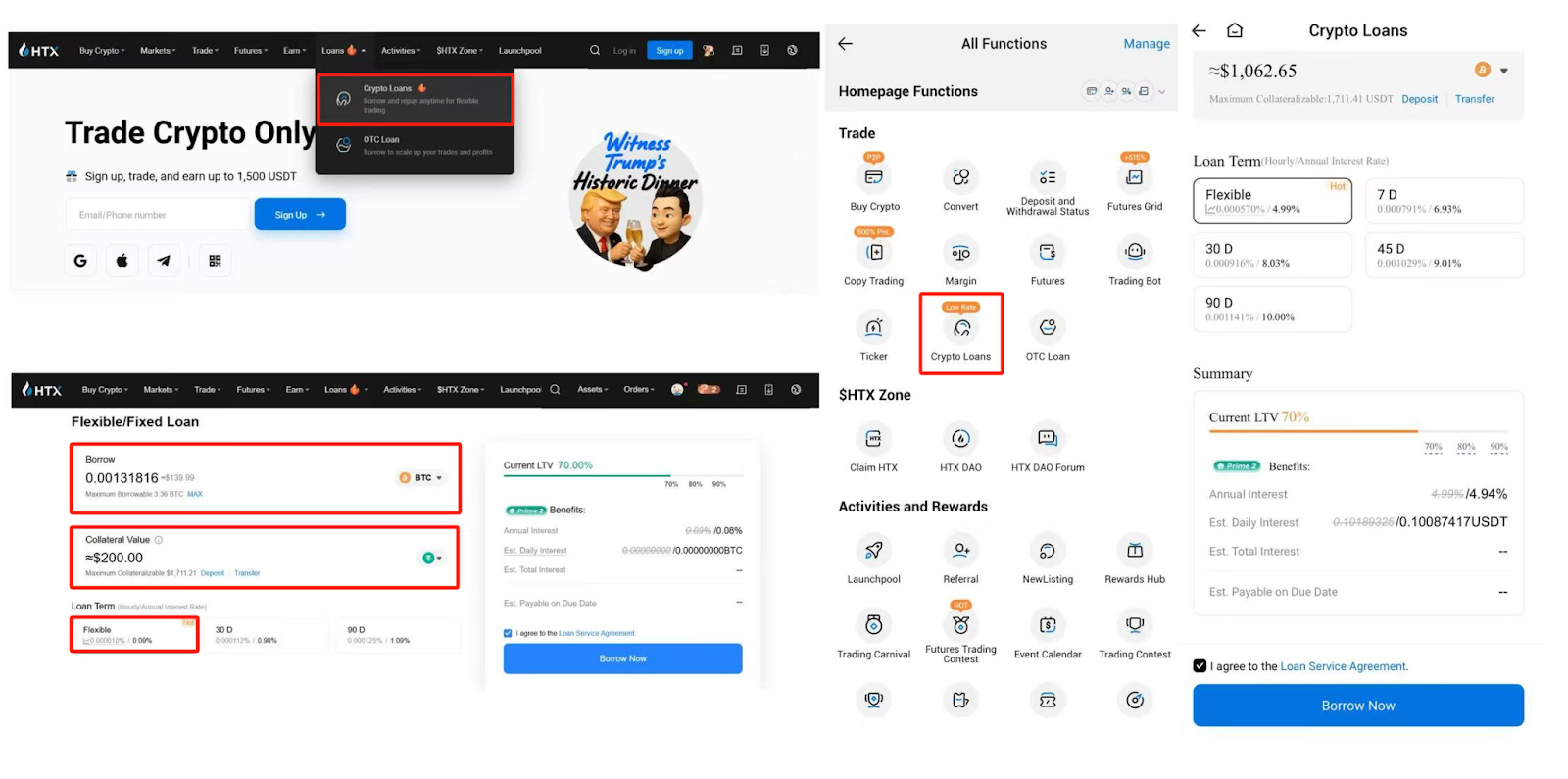Click user avatar icon in loan page header
The width and height of the screenshot is (1568, 779).
pos(677,389)
